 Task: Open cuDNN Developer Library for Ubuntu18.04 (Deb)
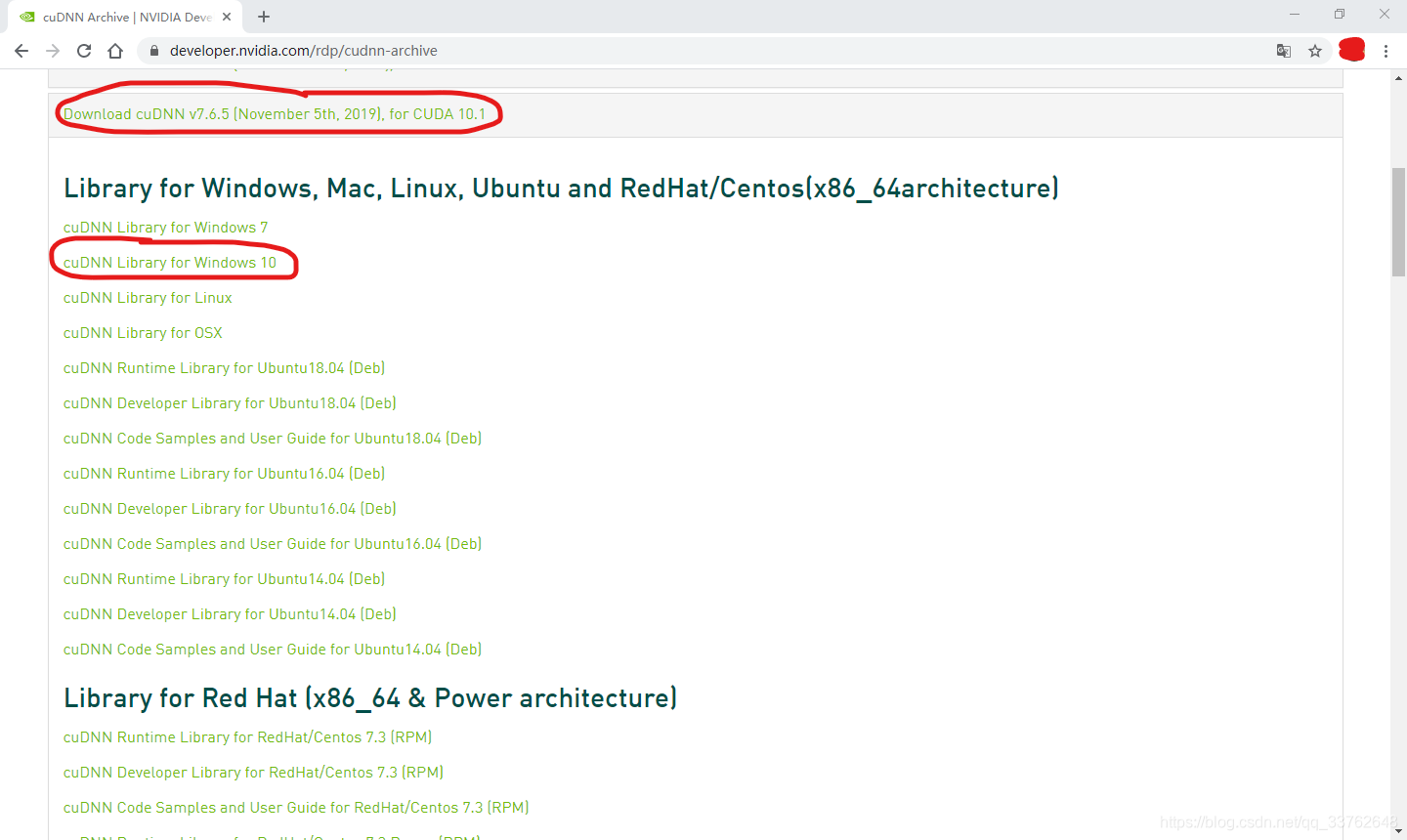[x=230, y=403]
